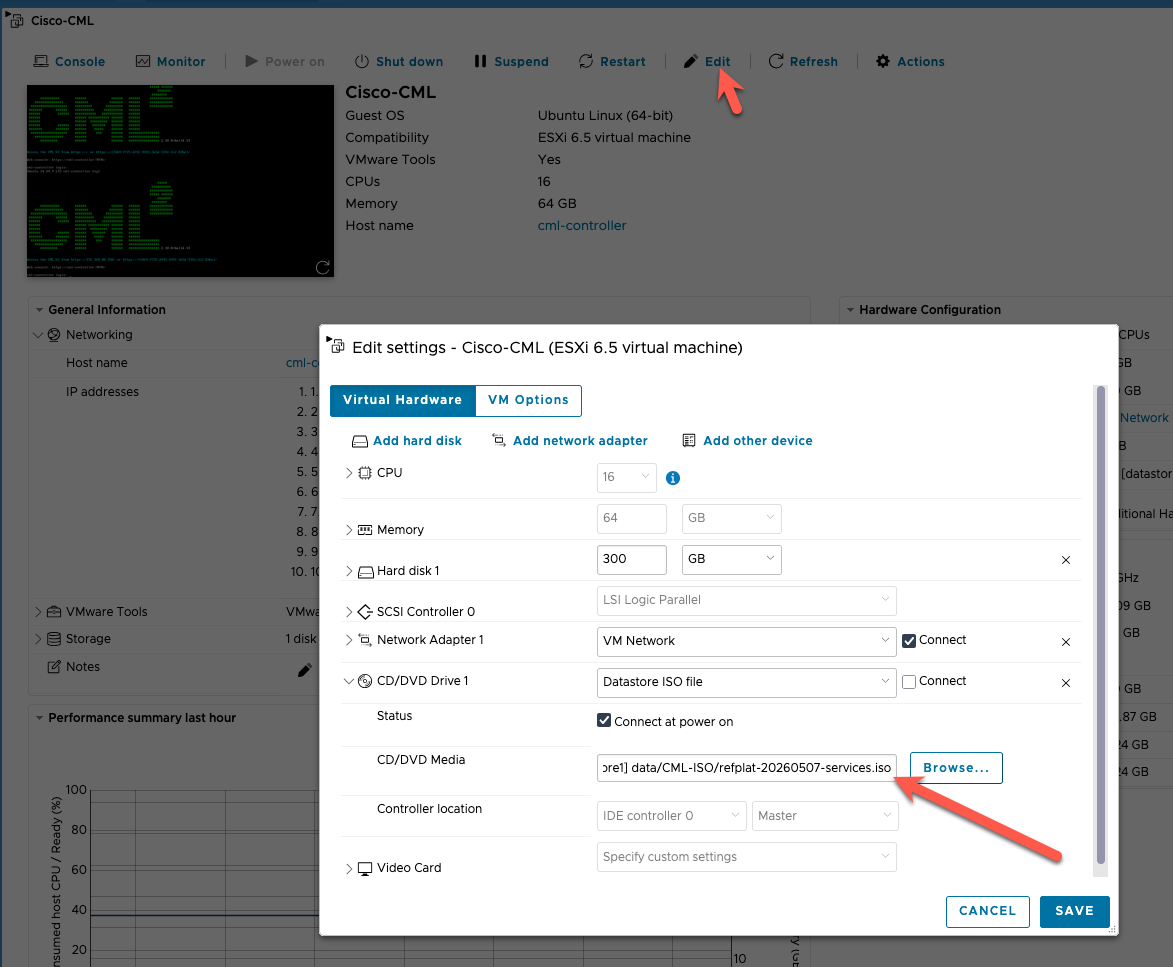Open the Hard disk 1 unit dropdown
The width and height of the screenshot is (1173, 967).
point(732,559)
